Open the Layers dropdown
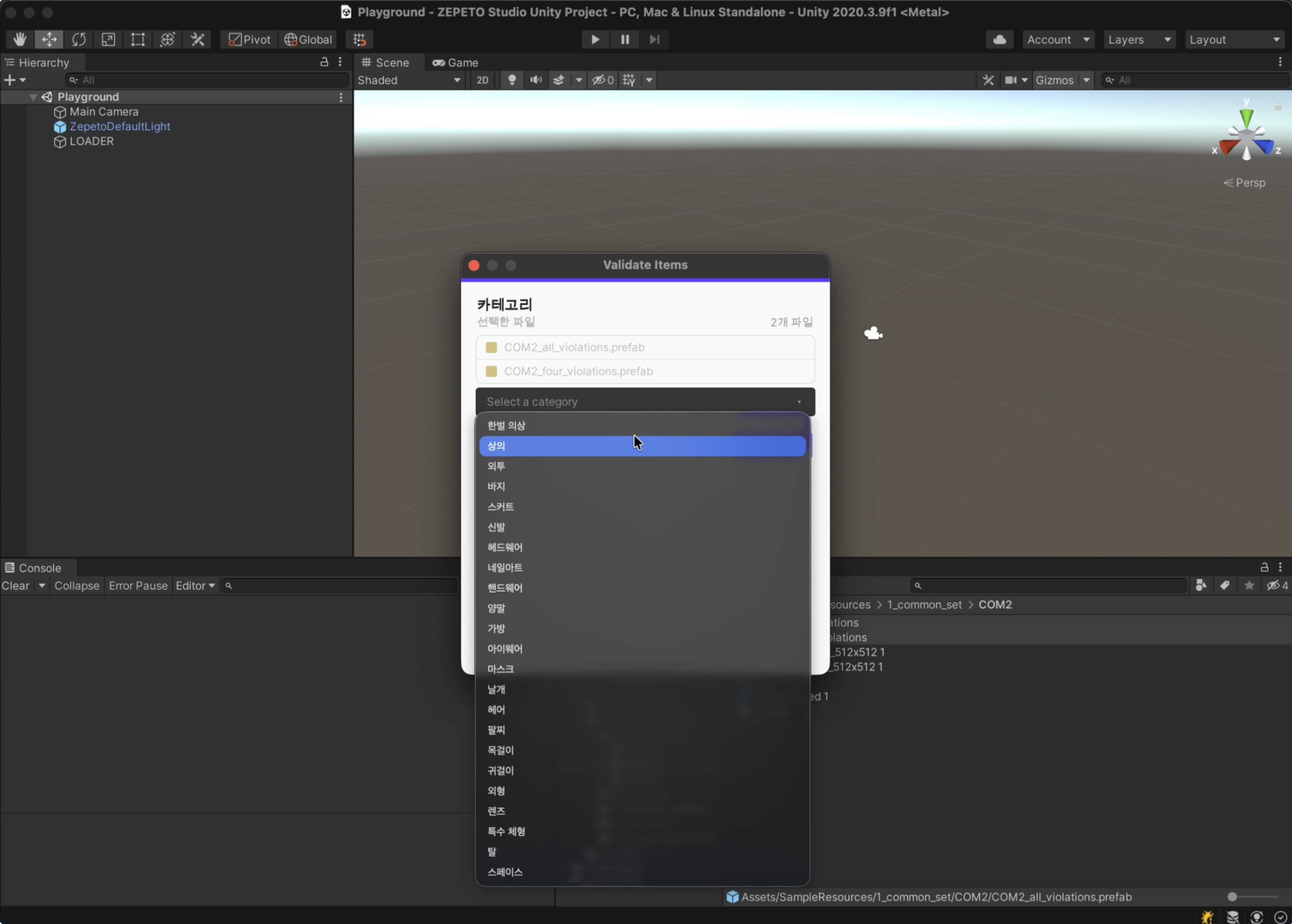1292x924 pixels. point(1139,39)
